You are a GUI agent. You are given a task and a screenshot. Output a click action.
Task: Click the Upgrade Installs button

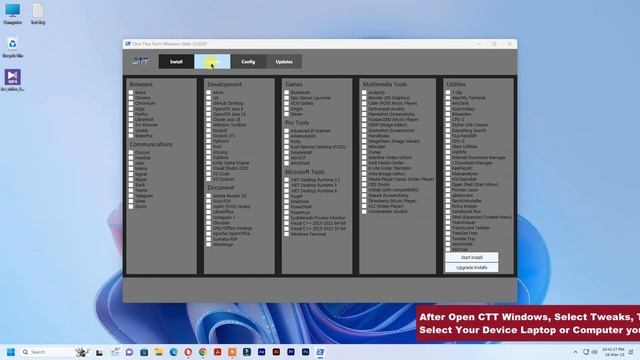tap(471, 268)
